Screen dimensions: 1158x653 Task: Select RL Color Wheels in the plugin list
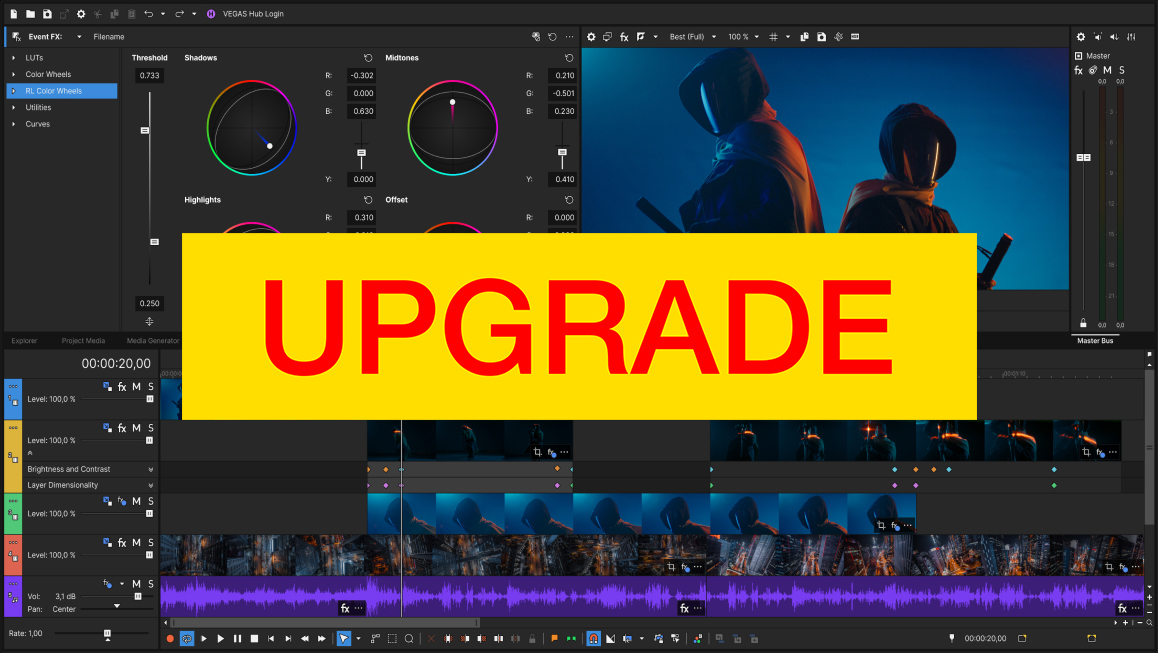[x=60, y=90]
